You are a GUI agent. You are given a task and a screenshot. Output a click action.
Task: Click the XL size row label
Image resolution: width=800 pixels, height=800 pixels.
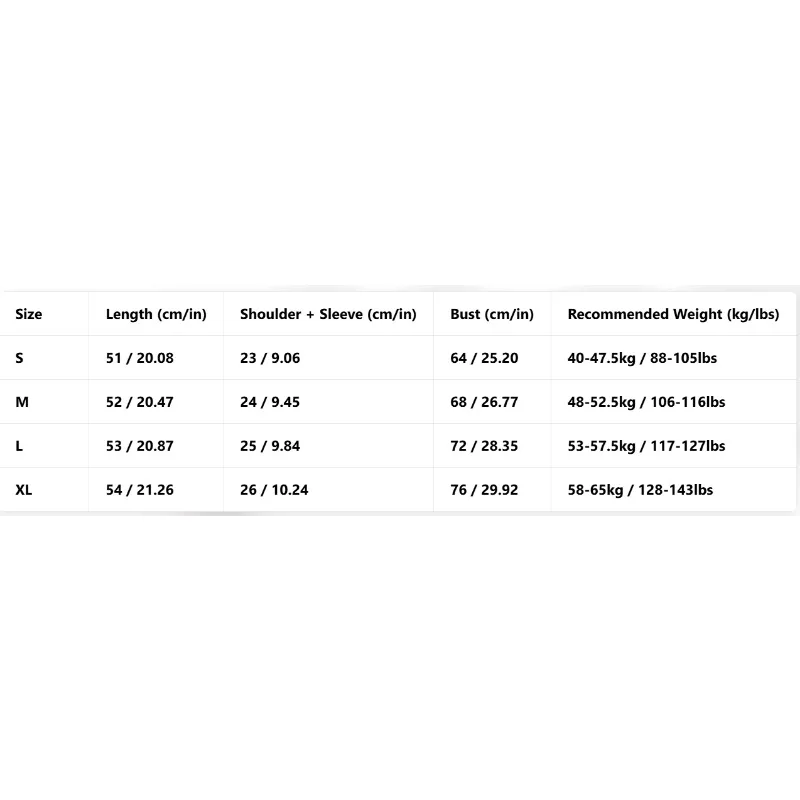[23, 490]
